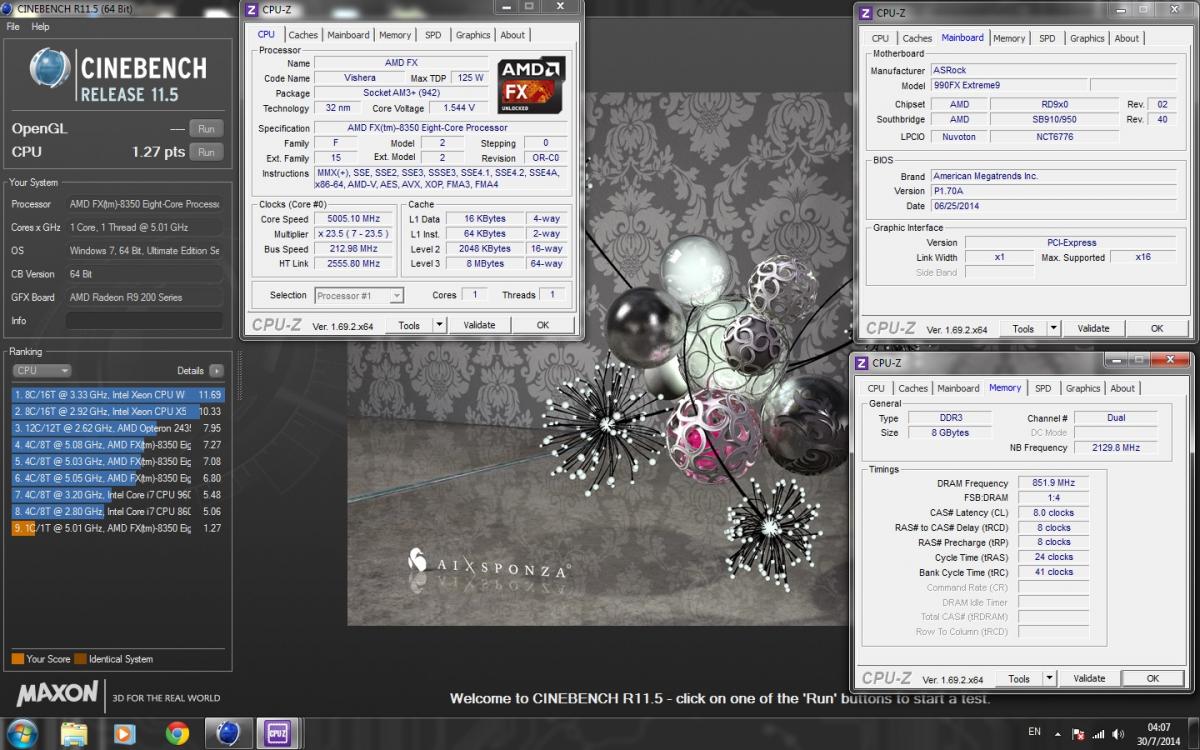Expand Tools arrow in the AMD FX processor CPU-Z window
The image size is (1200, 750).
tap(439, 325)
